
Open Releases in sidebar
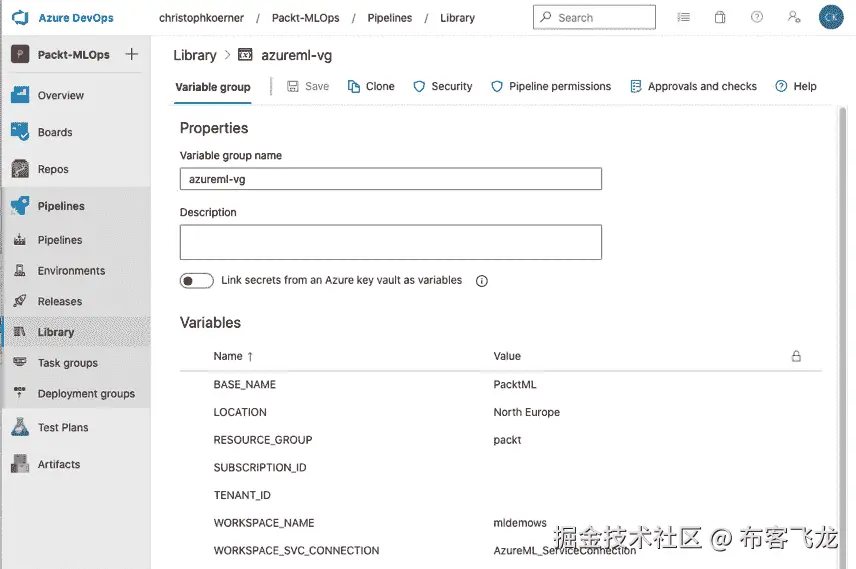[60, 301]
